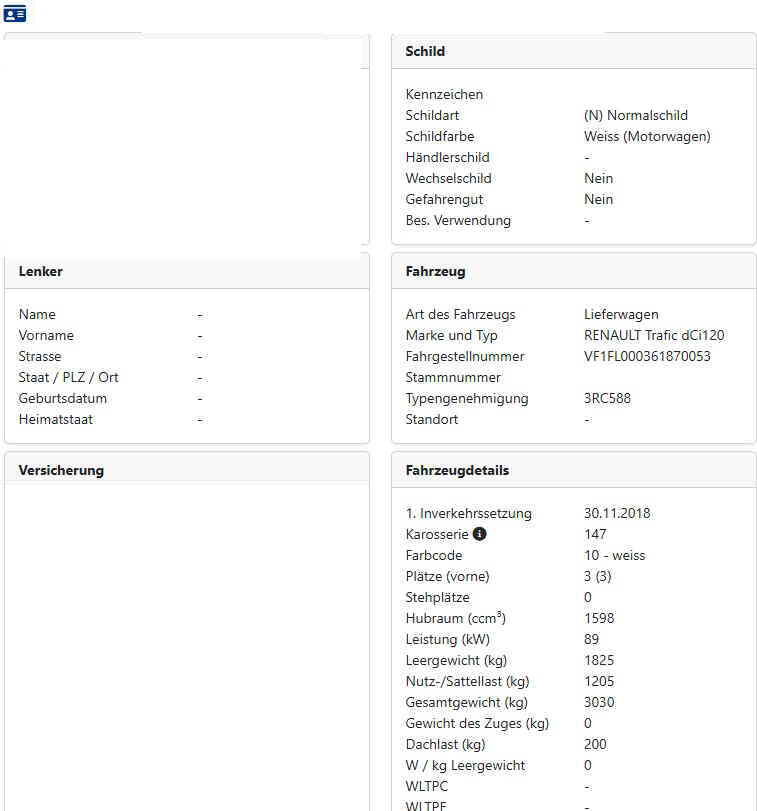Image resolution: width=757 pixels, height=811 pixels.
Task: Click the Versicherung panel header
Action: (187, 470)
